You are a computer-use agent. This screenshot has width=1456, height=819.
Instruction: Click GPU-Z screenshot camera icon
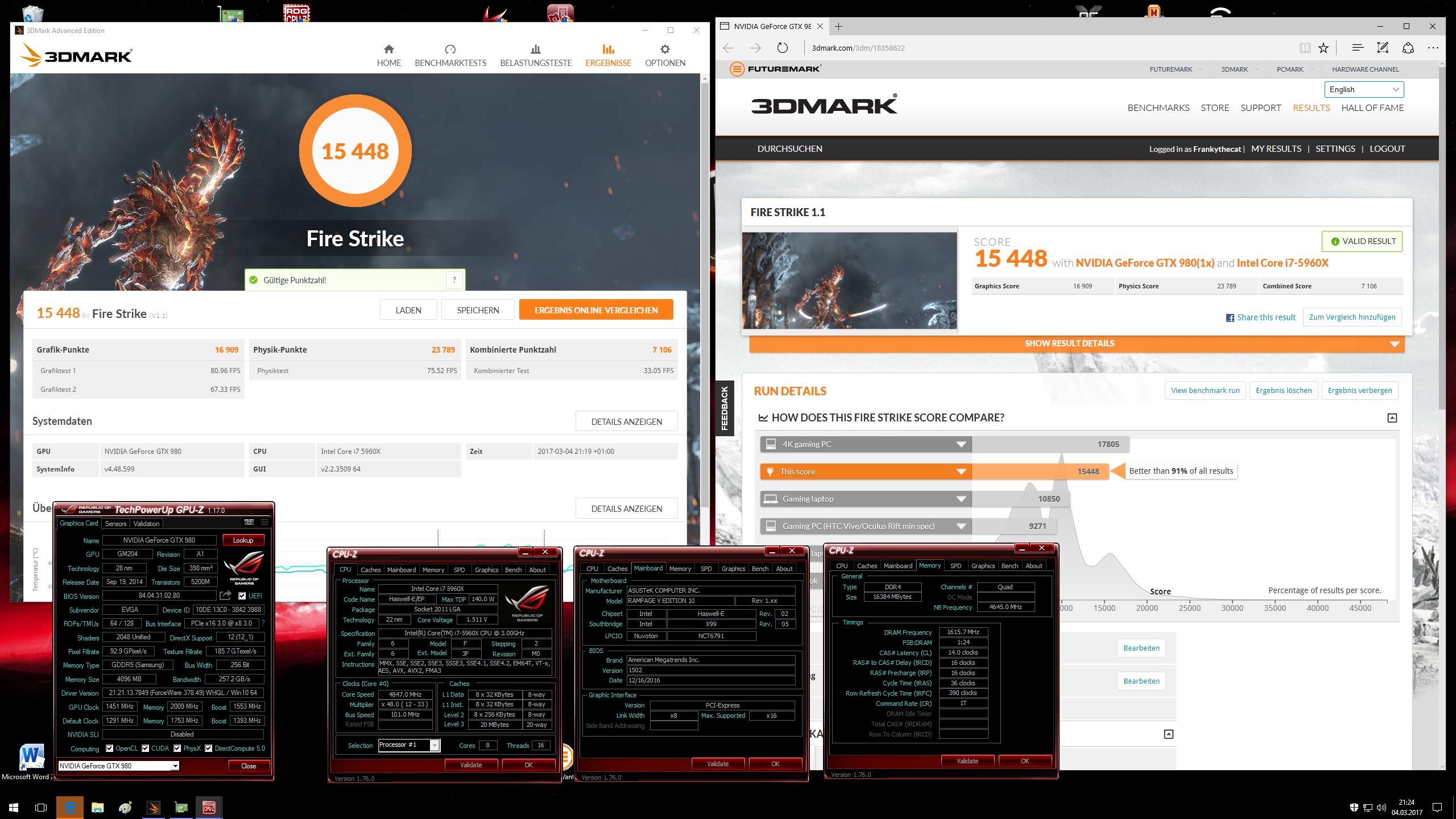tap(249, 522)
